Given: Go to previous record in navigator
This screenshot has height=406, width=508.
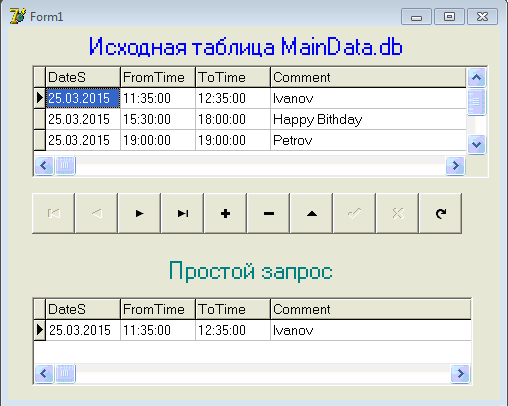Looking at the screenshot, I should click(96, 213).
